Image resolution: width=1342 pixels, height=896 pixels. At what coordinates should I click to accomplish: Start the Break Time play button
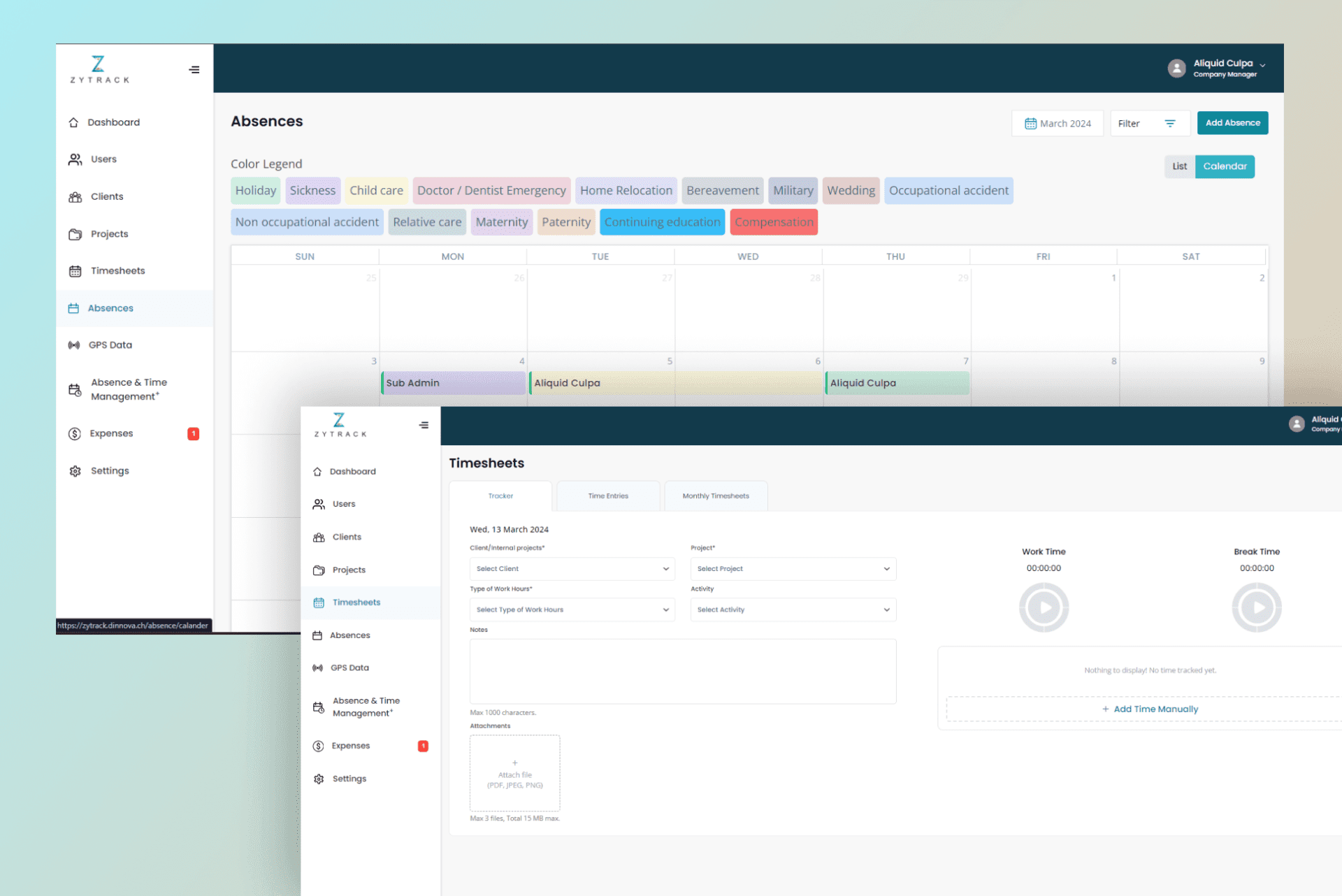tap(1256, 607)
